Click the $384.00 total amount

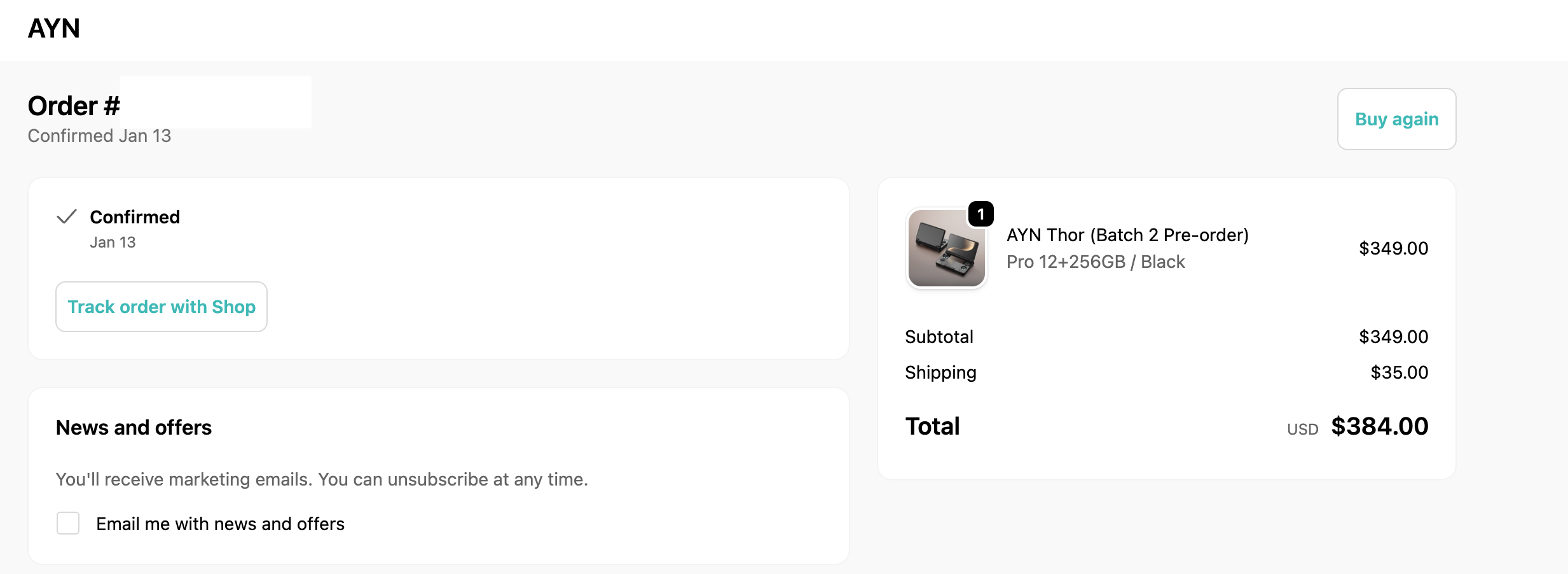(x=1380, y=426)
